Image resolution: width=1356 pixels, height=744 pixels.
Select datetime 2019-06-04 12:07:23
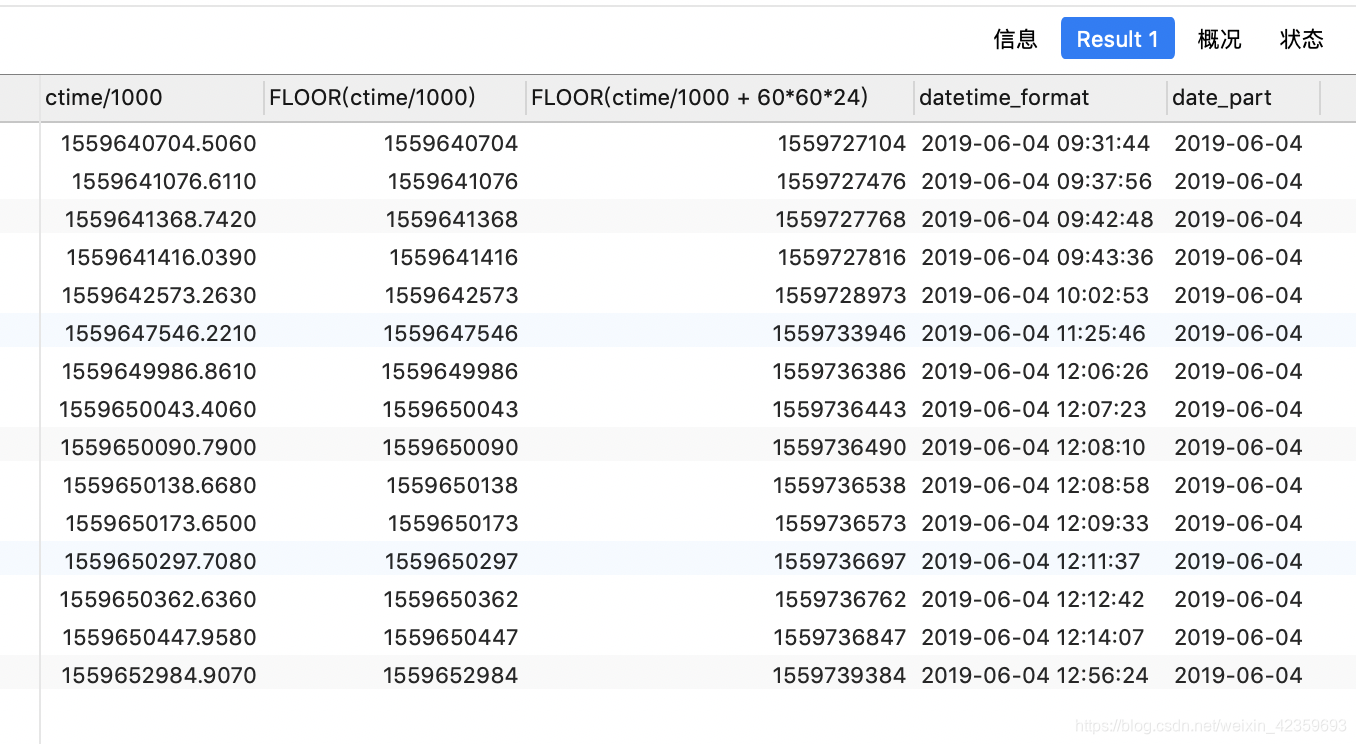point(1033,409)
